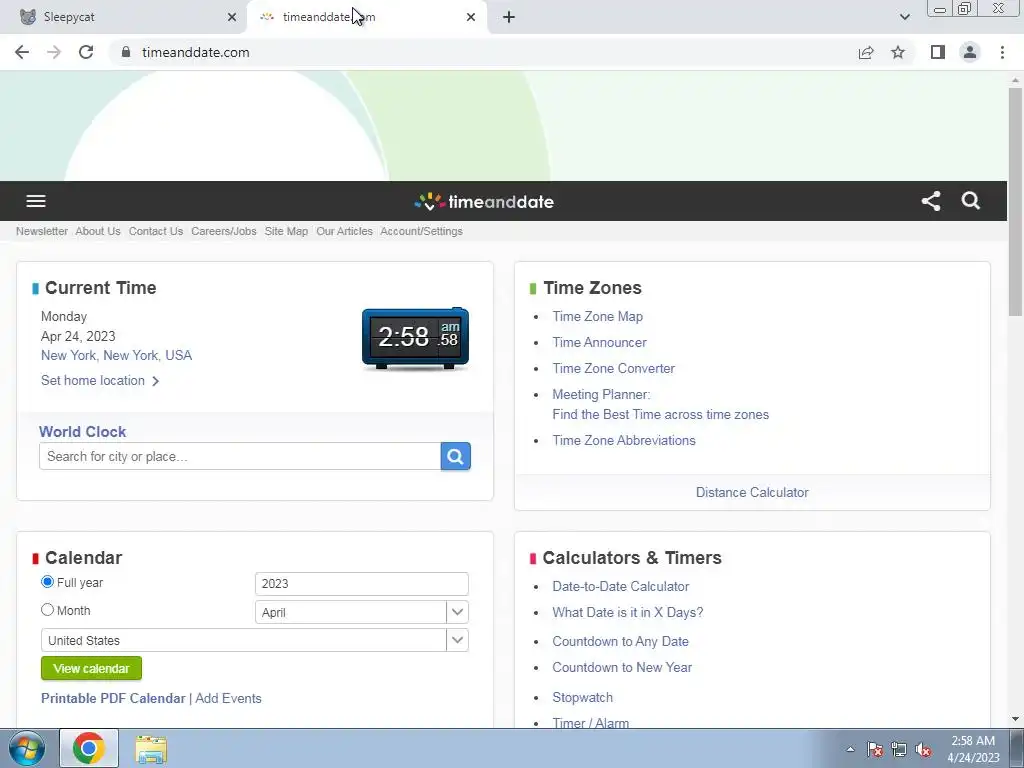Open the File Explorer taskbar icon
The width and height of the screenshot is (1024, 768).
pyautogui.click(x=151, y=749)
